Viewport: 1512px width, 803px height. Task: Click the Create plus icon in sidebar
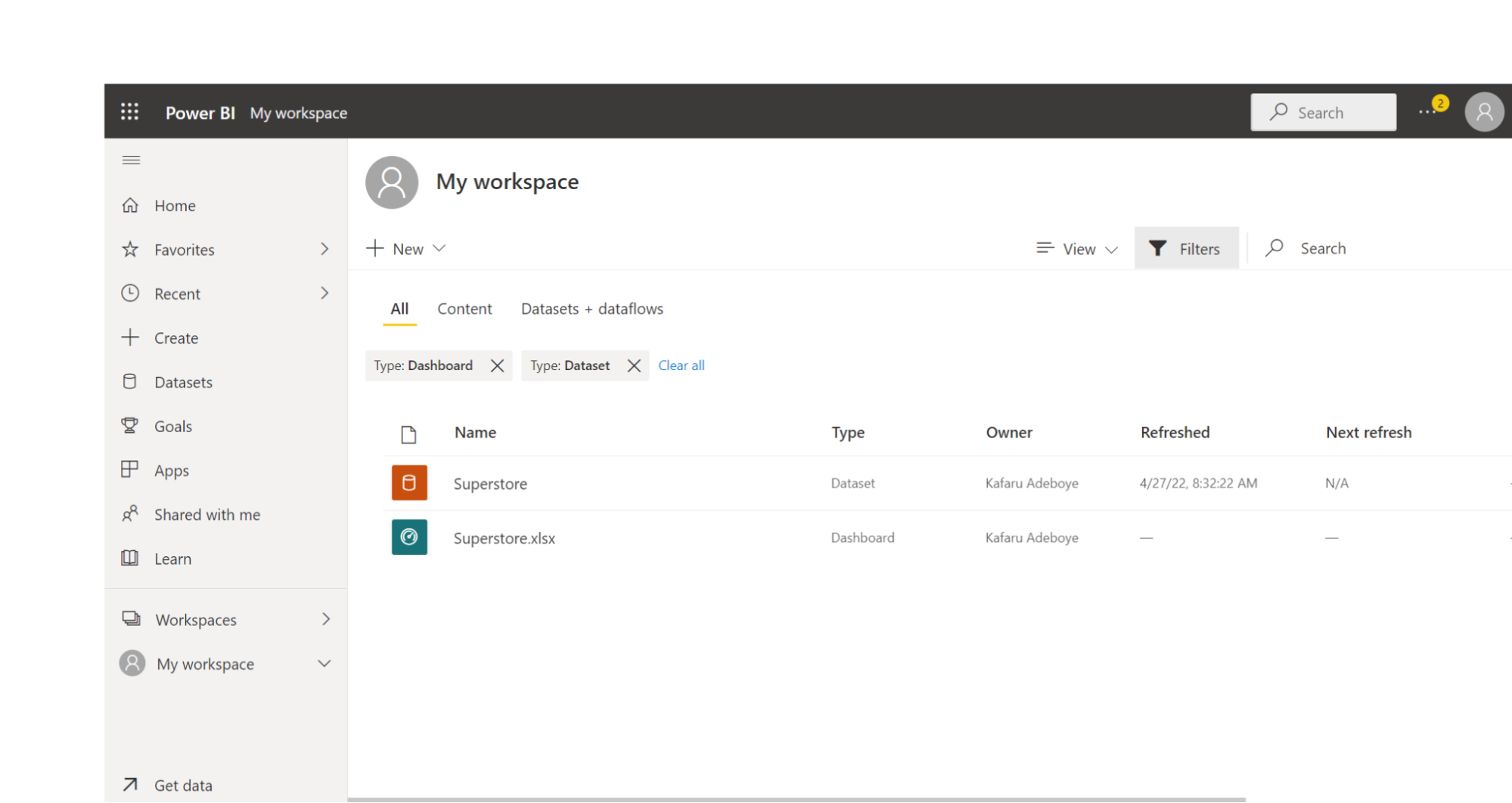click(x=130, y=337)
